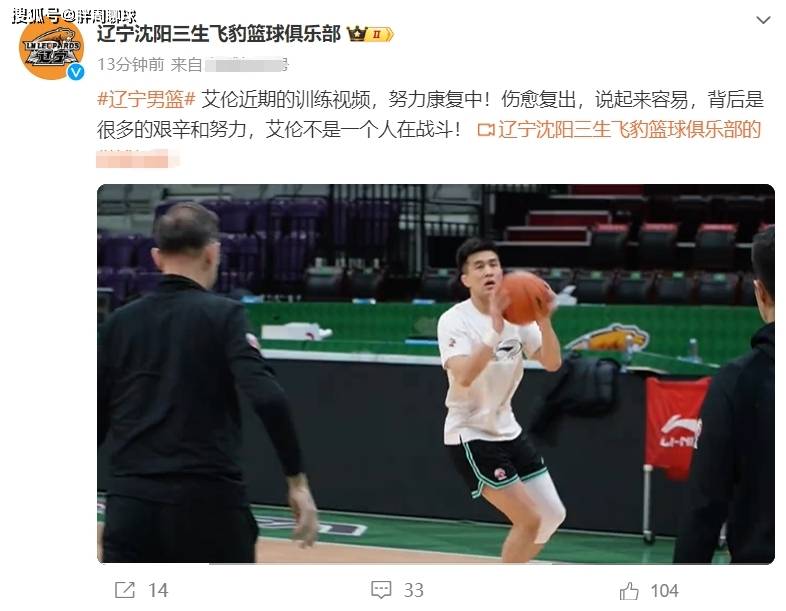Viewport: 786px width, 611px height.
Task: Click the 搜狐号@胖周聊球 watermark text
Action: 74,16
